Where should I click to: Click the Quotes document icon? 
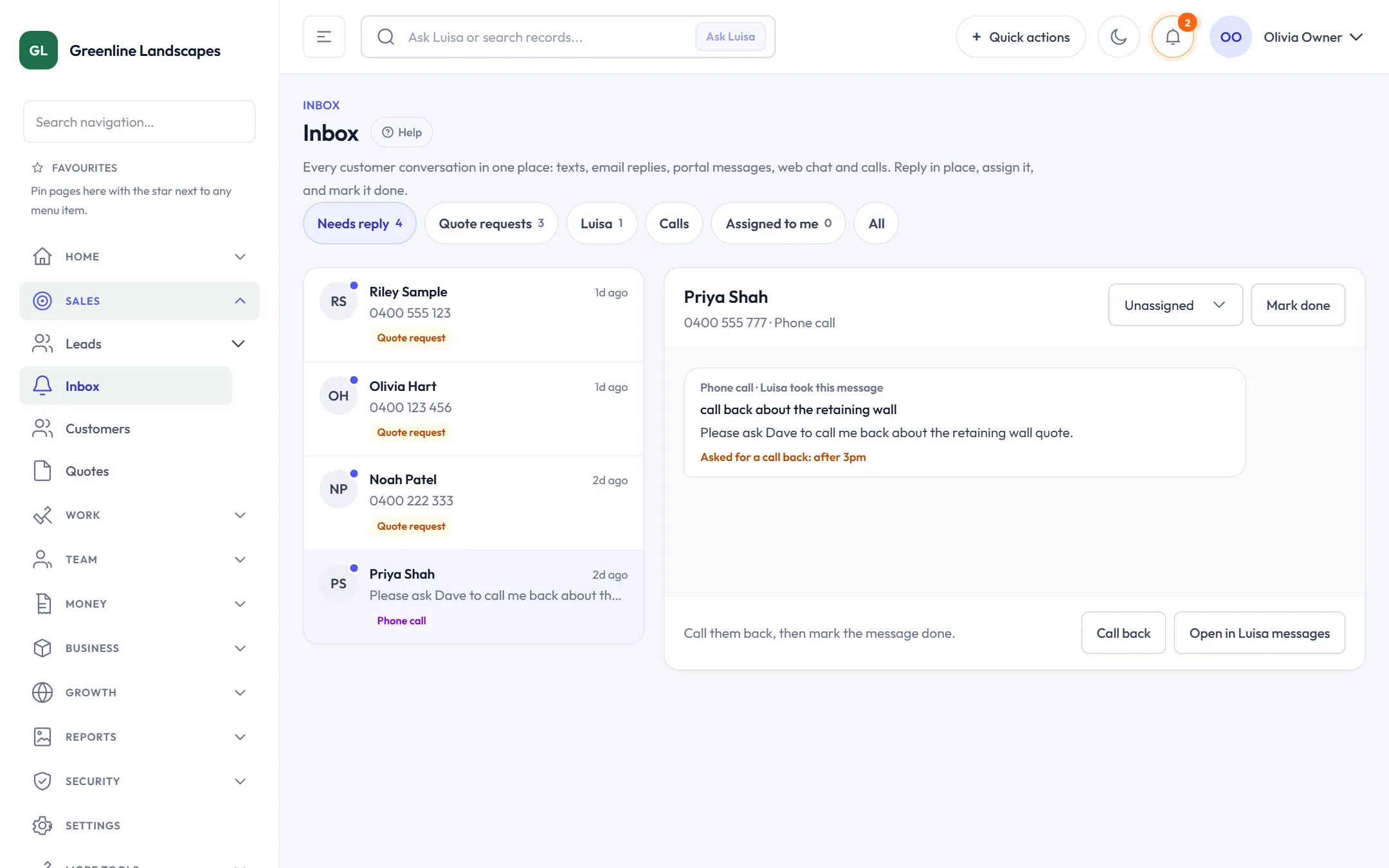point(42,471)
